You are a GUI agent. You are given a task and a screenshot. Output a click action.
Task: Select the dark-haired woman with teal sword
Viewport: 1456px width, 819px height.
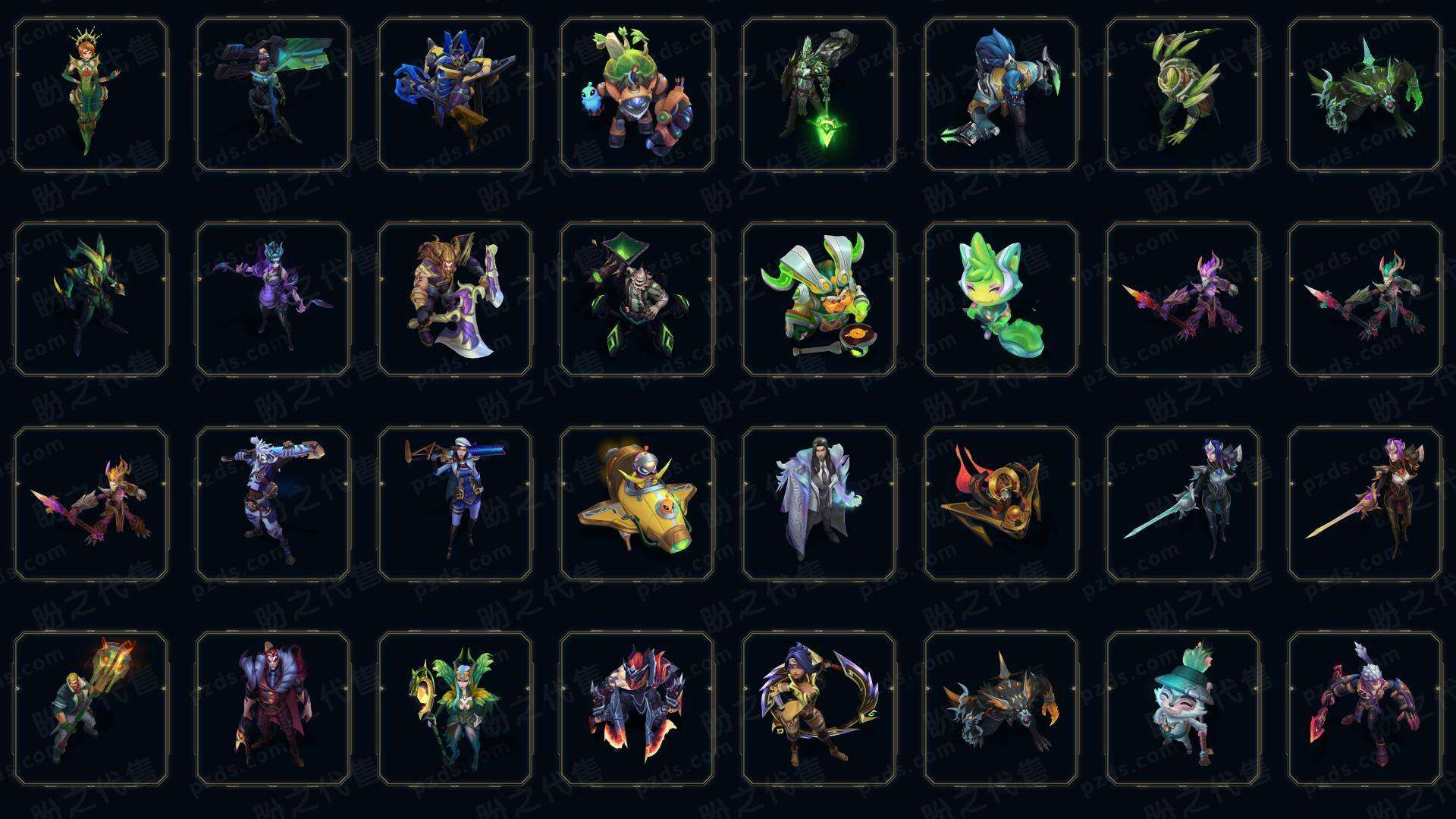(1183, 504)
